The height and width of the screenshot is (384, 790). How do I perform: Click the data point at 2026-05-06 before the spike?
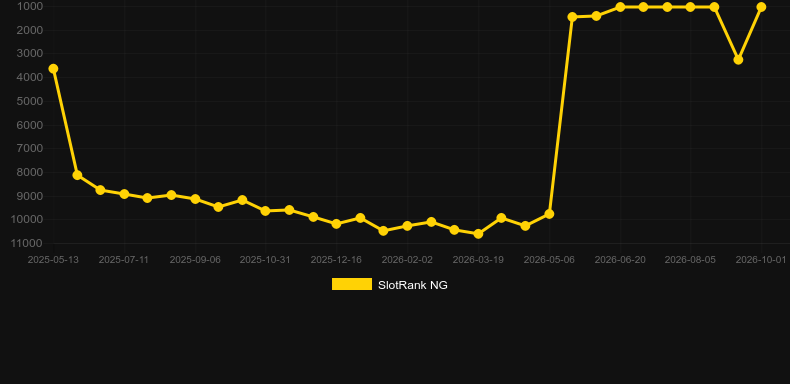point(549,214)
